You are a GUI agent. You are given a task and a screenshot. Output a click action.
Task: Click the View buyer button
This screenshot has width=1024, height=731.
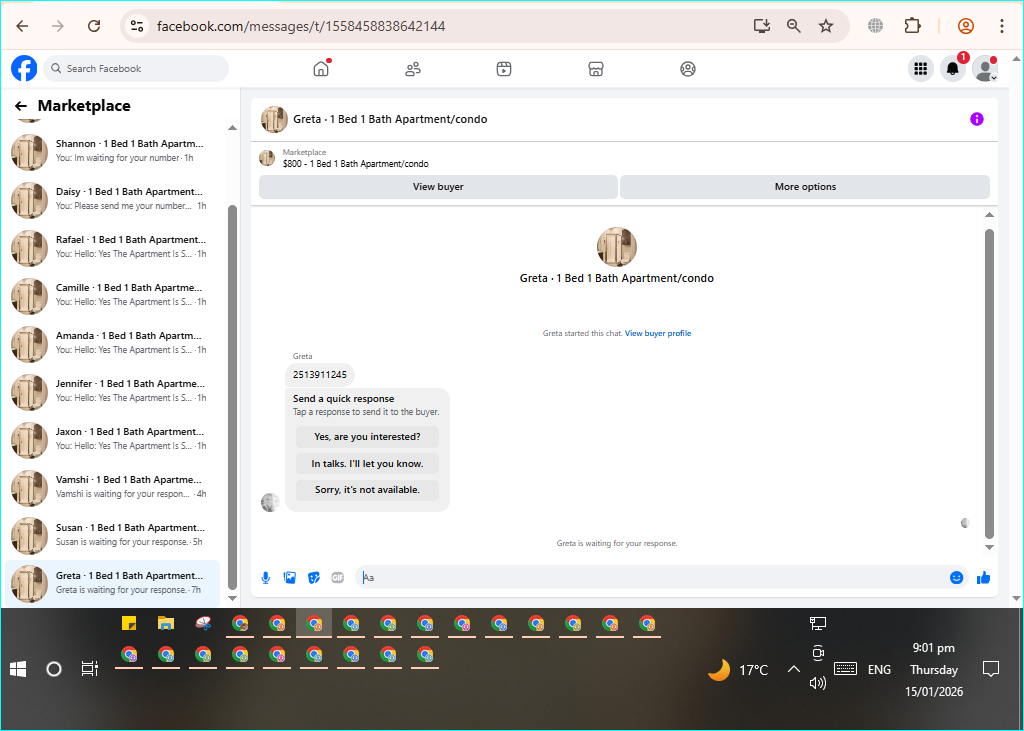438,187
